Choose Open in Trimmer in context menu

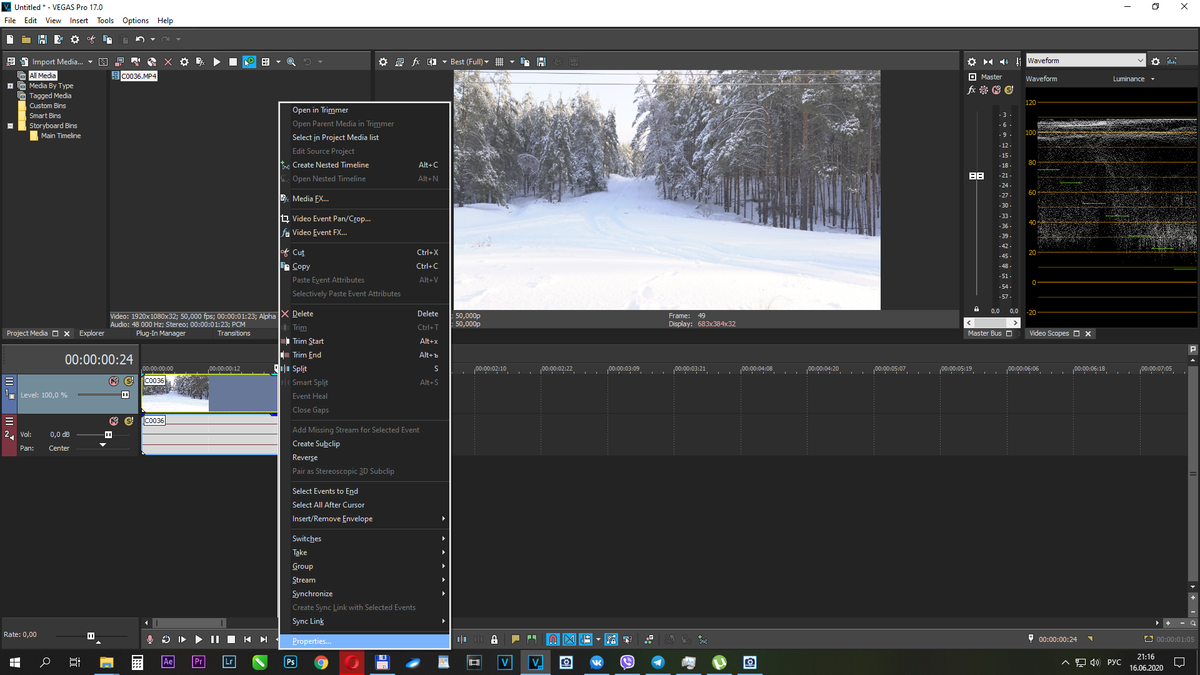click(x=364, y=110)
